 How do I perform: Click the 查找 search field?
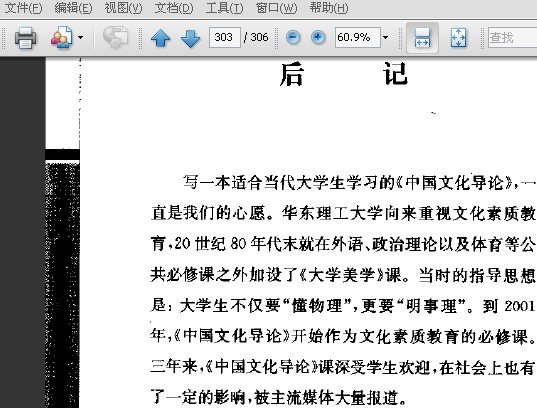512,37
